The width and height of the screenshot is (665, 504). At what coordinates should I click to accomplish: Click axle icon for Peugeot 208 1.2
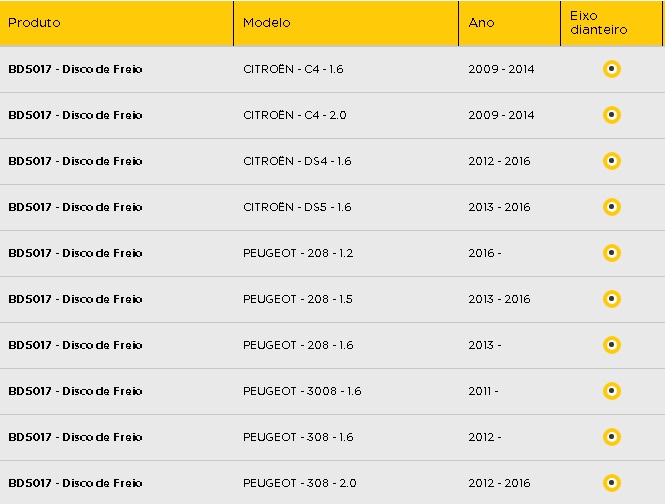click(x=612, y=253)
